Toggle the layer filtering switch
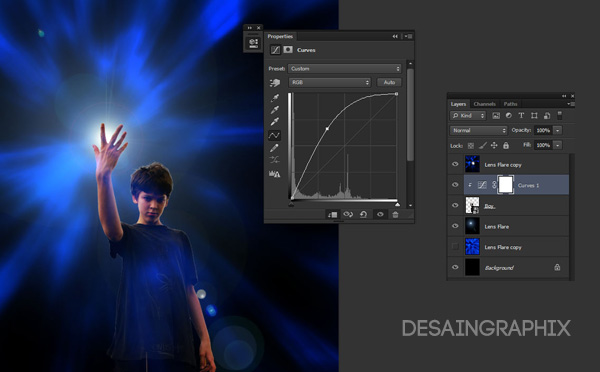The height and width of the screenshot is (372, 600). tap(559, 115)
